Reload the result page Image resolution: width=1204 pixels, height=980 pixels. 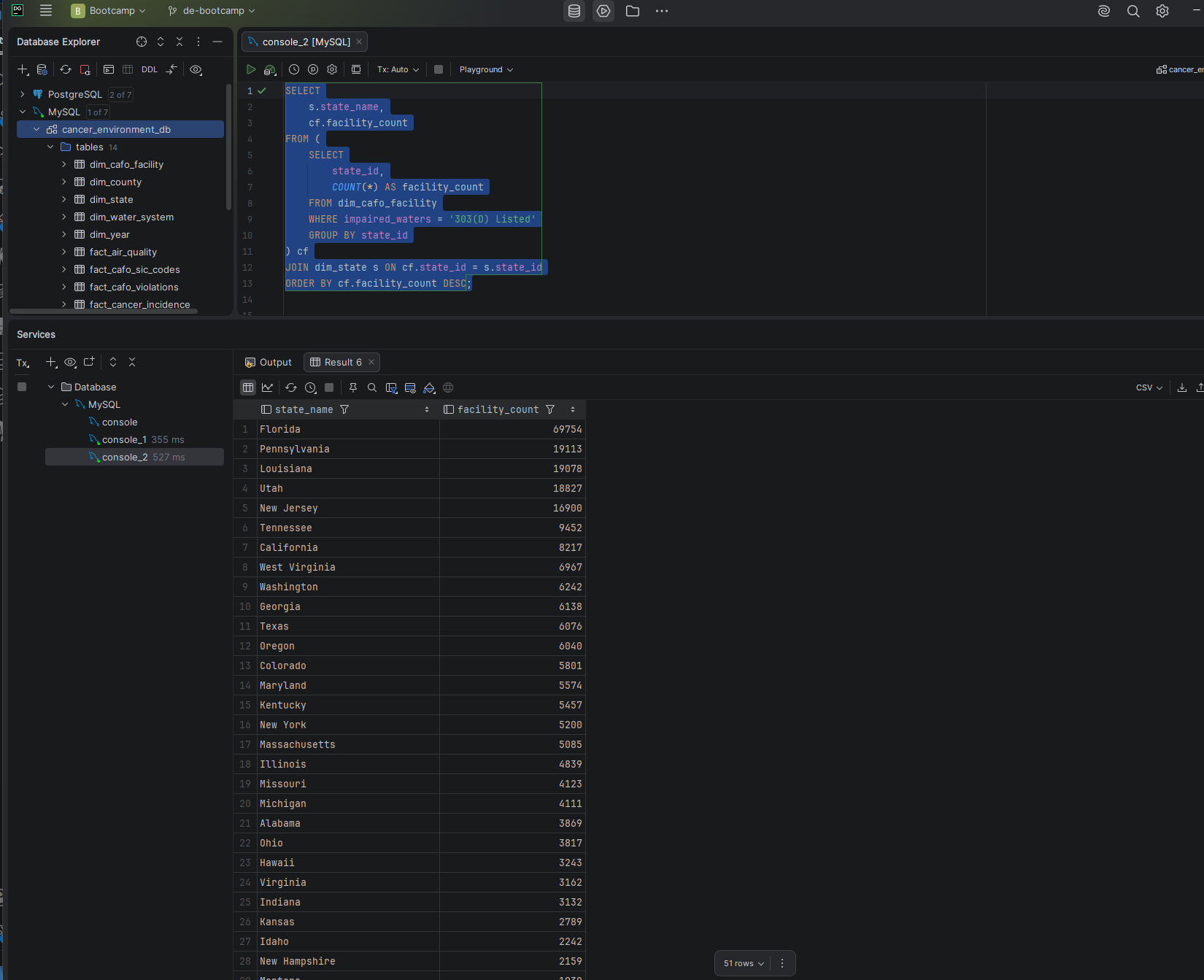click(291, 387)
